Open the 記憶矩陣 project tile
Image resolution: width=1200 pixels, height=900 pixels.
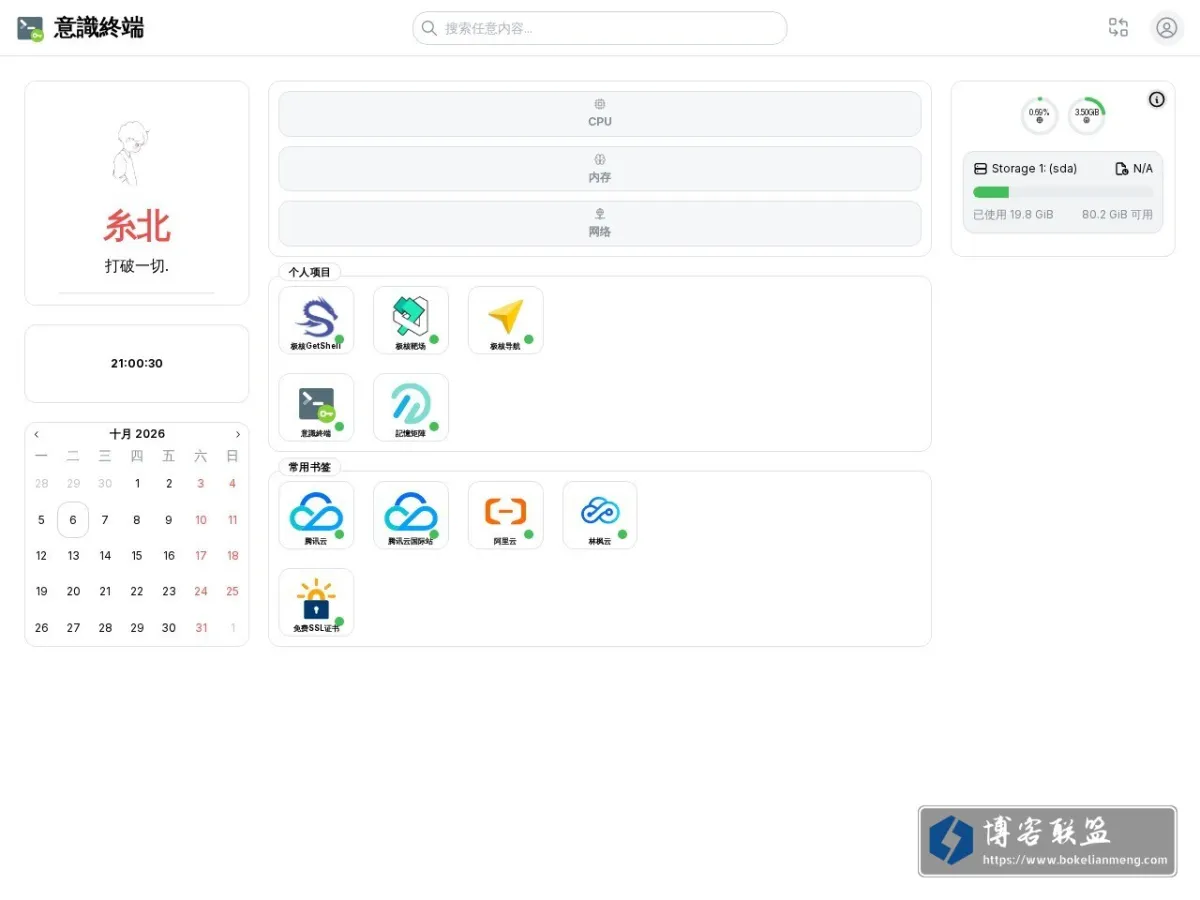coord(411,407)
